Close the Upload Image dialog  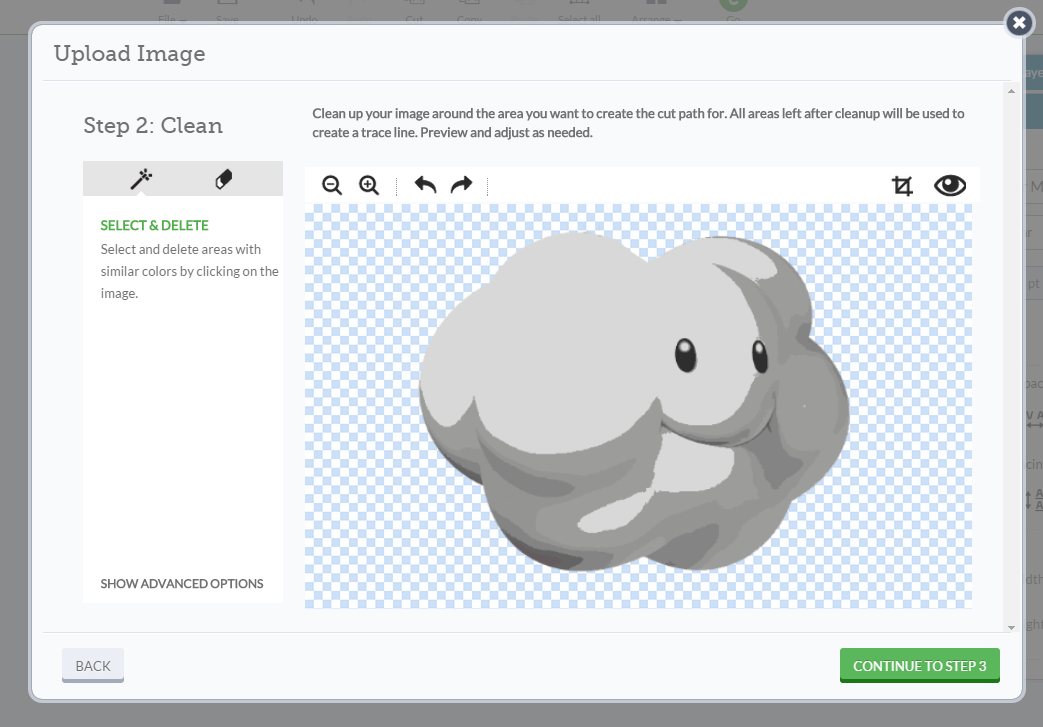pos(1019,23)
